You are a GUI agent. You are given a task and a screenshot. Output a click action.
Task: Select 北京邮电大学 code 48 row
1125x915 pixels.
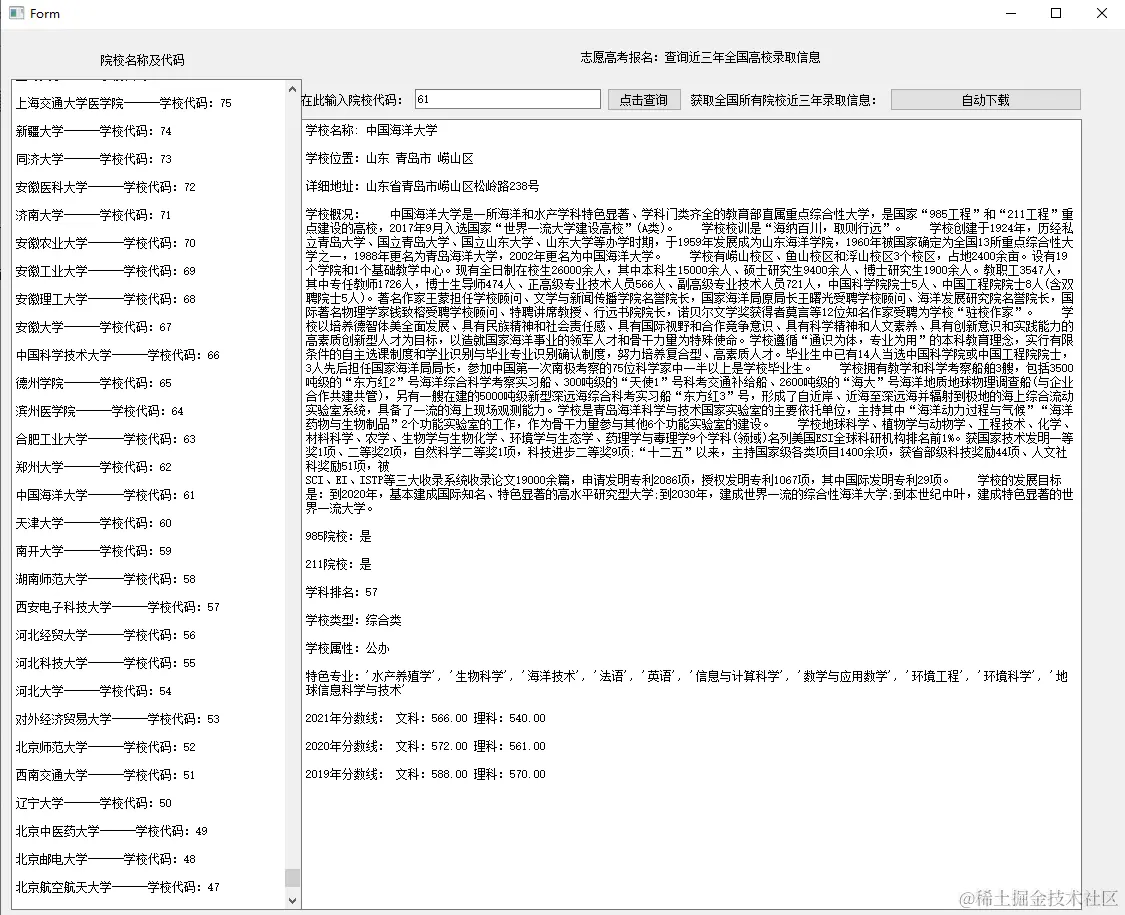point(105,859)
